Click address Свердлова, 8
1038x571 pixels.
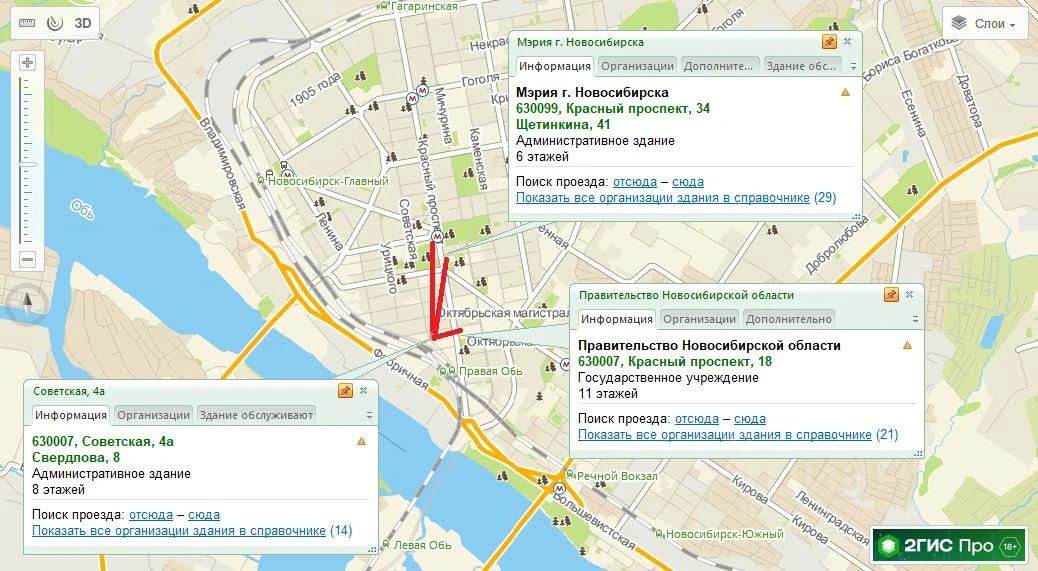pos(75,457)
